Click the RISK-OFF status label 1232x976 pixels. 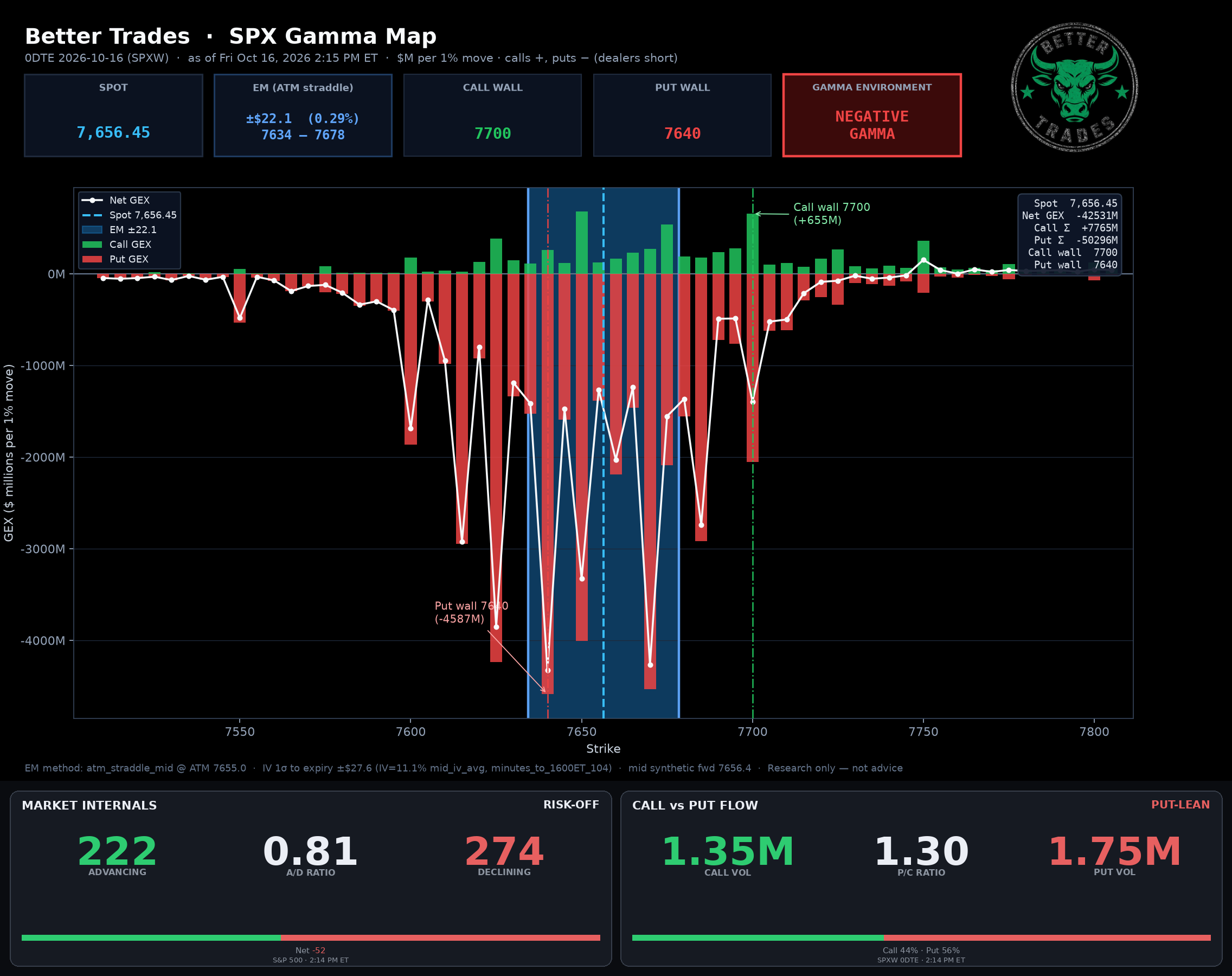571,805
